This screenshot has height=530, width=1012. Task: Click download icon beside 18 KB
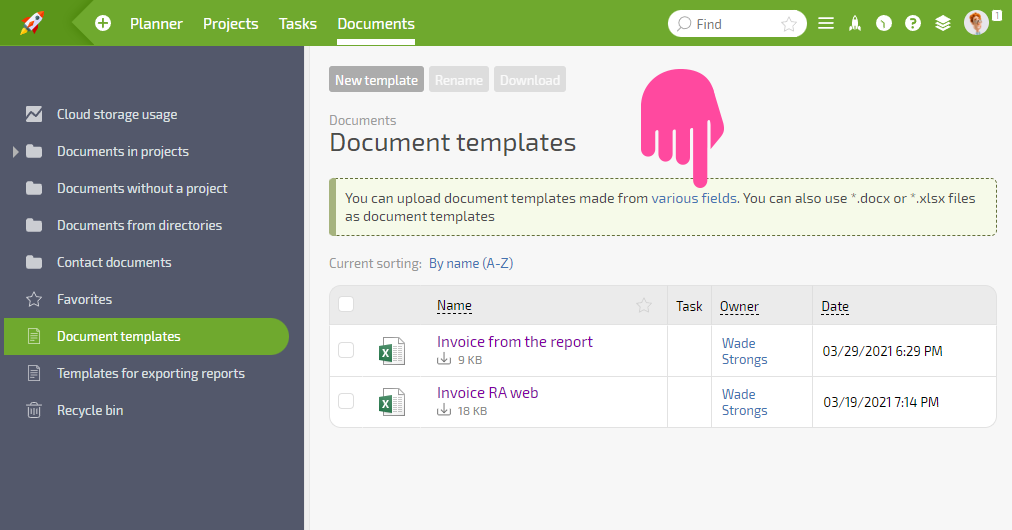(x=444, y=411)
